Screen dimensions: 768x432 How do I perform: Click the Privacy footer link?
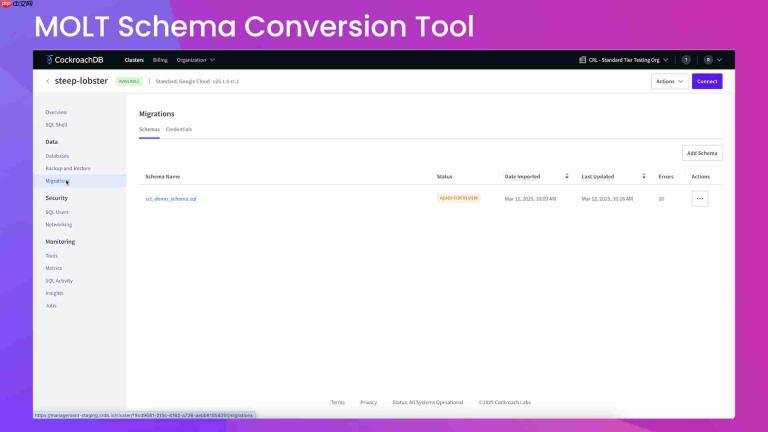click(x=368, y=403)
